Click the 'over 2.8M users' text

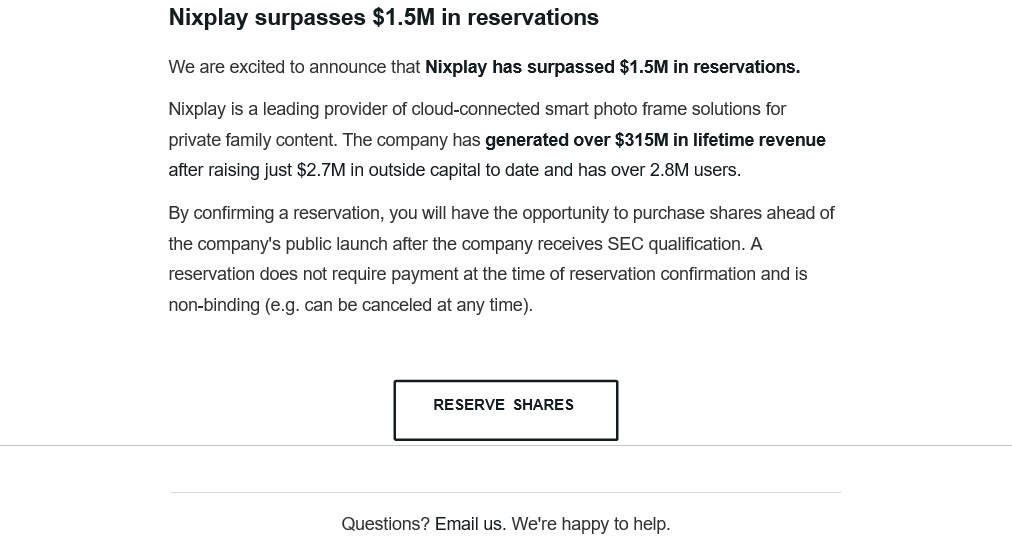pyautogui.click(x=674, y=170)
